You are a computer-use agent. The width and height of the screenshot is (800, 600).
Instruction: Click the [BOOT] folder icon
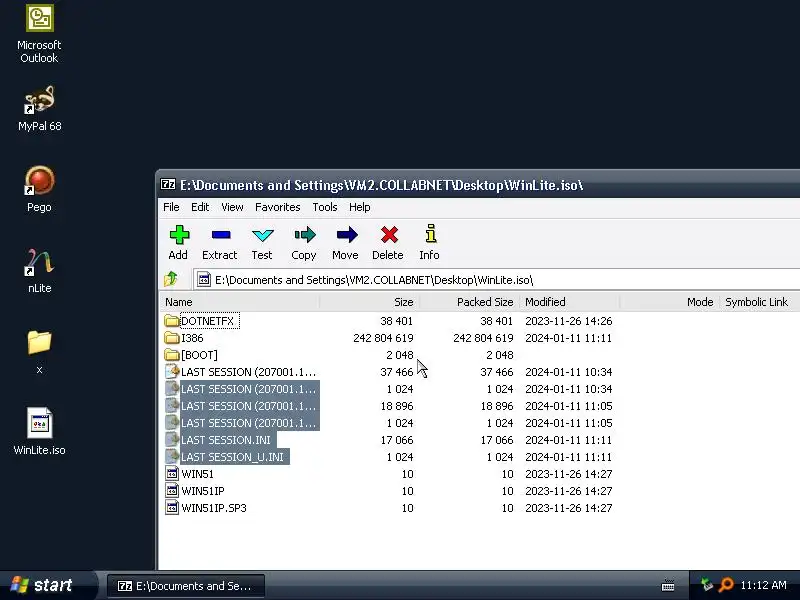pyautogui.click(x=172, y=355)
